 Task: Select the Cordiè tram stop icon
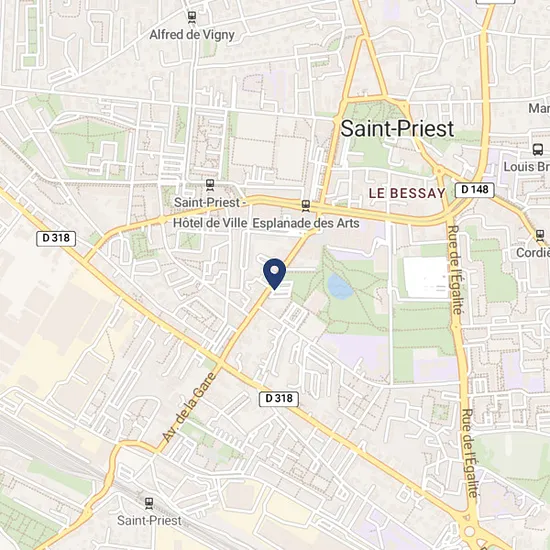(x=540, y=235)
